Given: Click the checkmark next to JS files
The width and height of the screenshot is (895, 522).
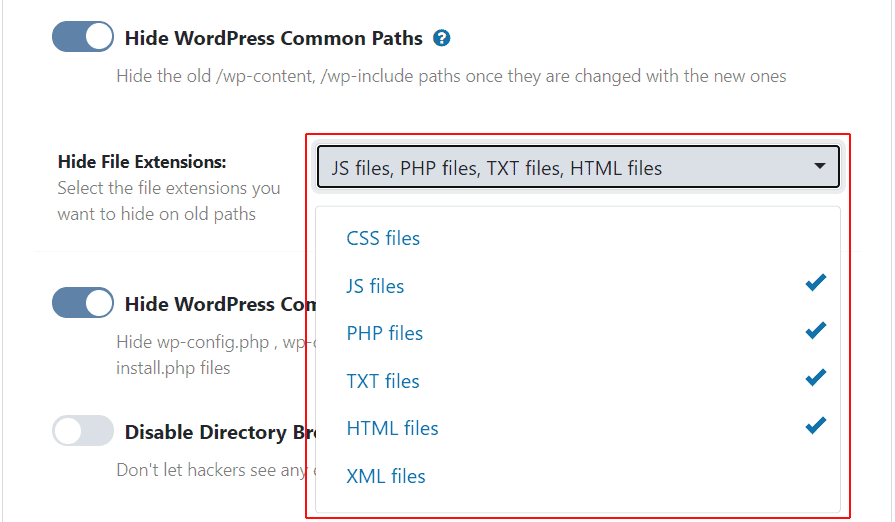Looking at the screenshot, I should [x=816, y=284].
